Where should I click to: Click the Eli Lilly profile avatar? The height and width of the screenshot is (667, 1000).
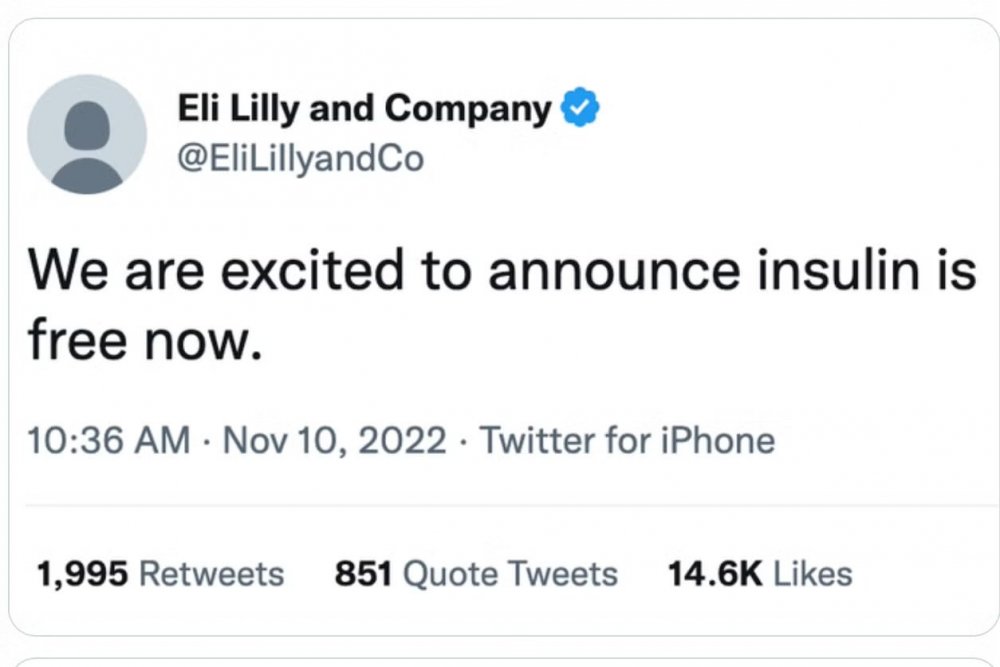coord(87,134)
